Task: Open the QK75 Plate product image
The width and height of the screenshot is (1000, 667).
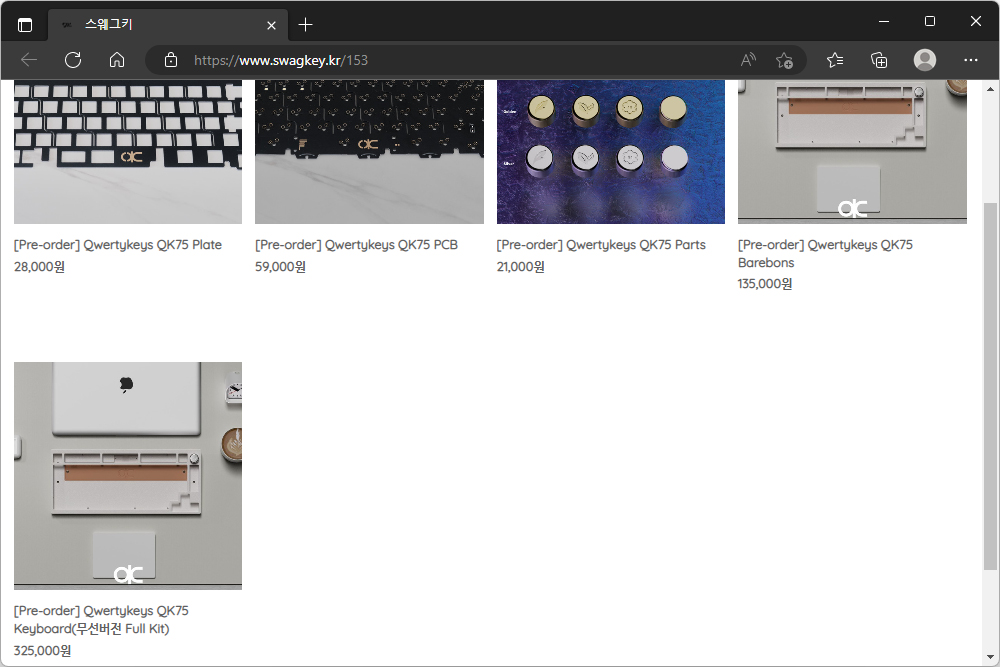Action: click(x=128, y=152)
